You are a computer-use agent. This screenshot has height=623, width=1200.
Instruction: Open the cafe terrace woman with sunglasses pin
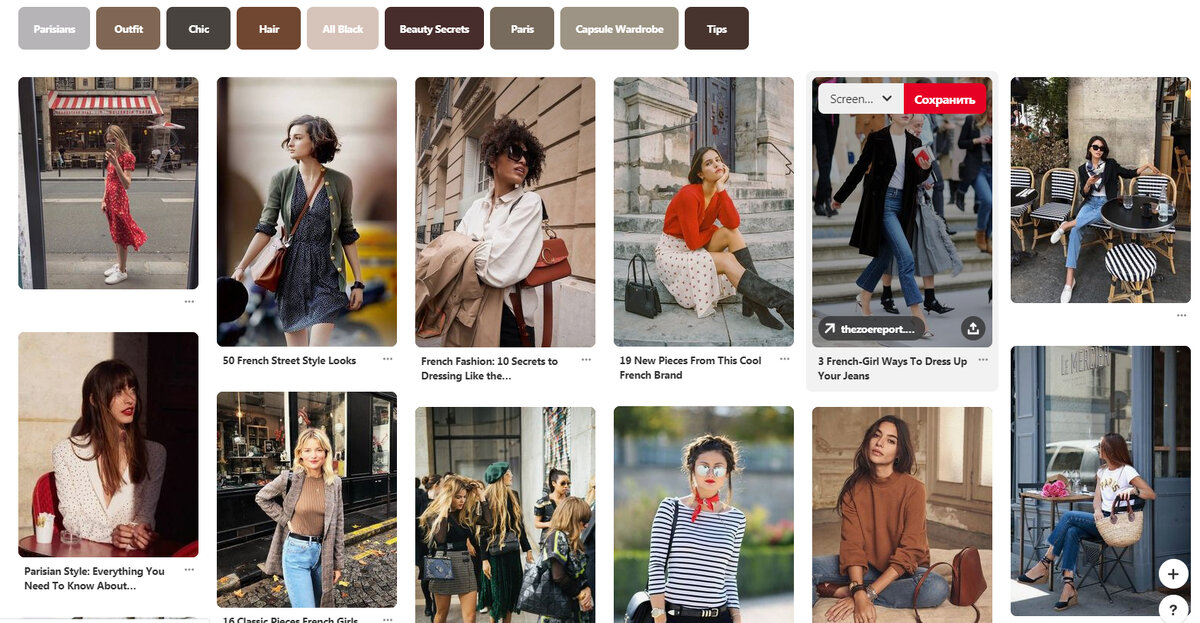[1101, 190]
